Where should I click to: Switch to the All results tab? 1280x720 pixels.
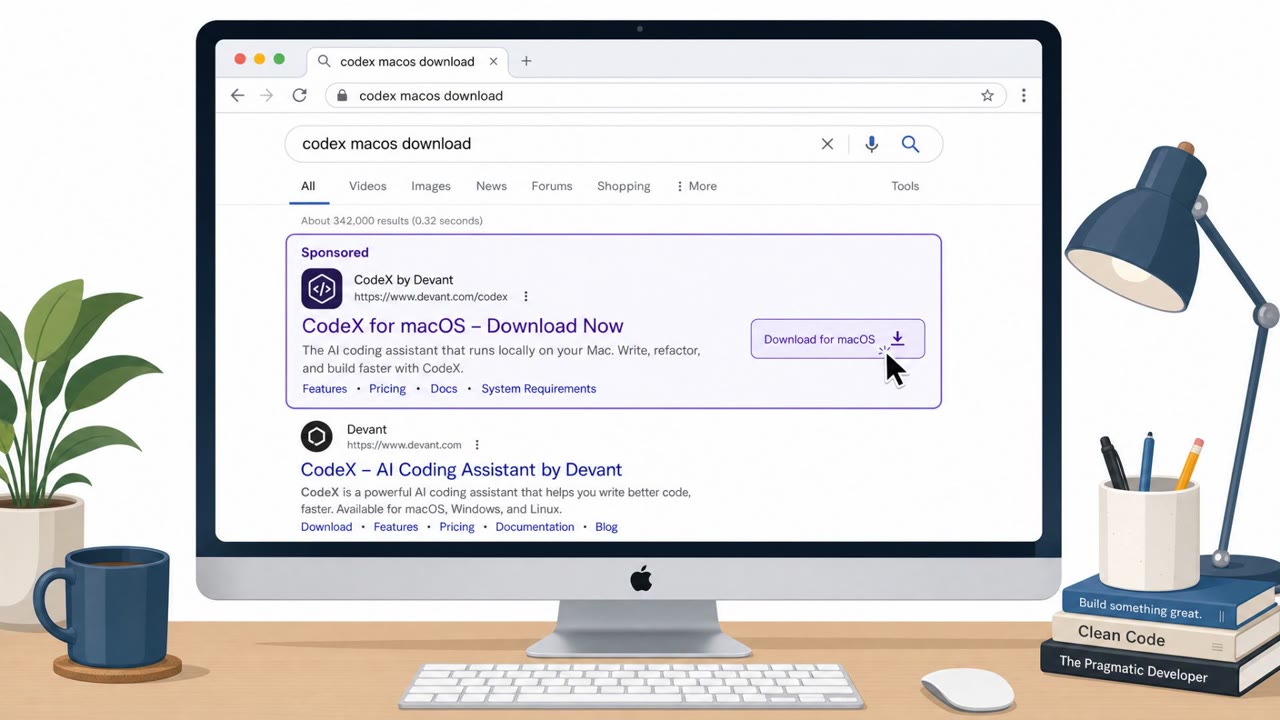pos(308,186)
